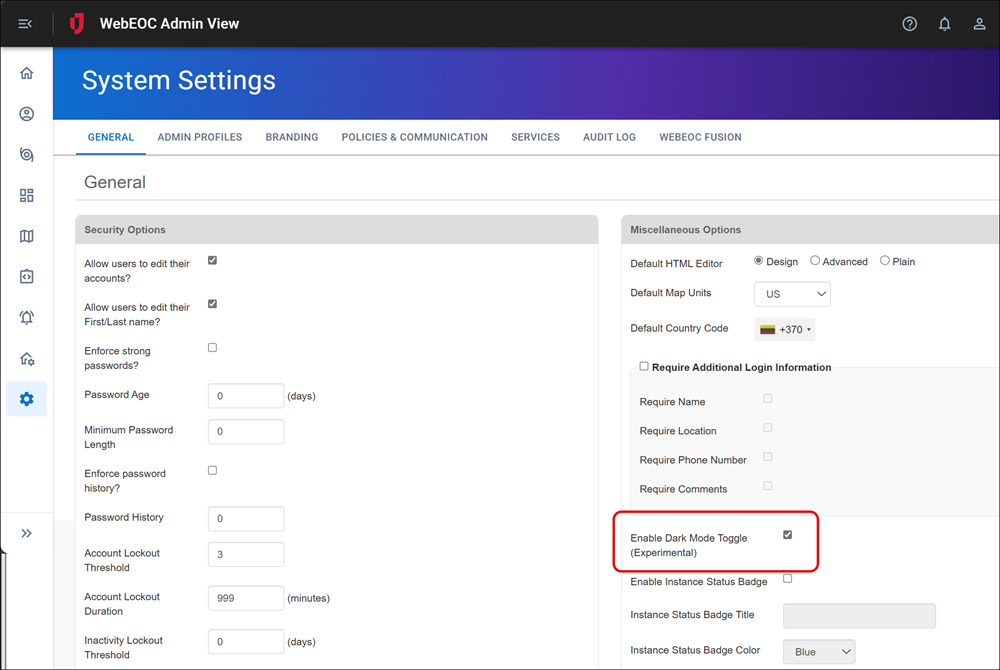Open the user account sidebar icon
Image resolution: width=1000 pixels, height=670 pixels.
(x=27, y=114)
